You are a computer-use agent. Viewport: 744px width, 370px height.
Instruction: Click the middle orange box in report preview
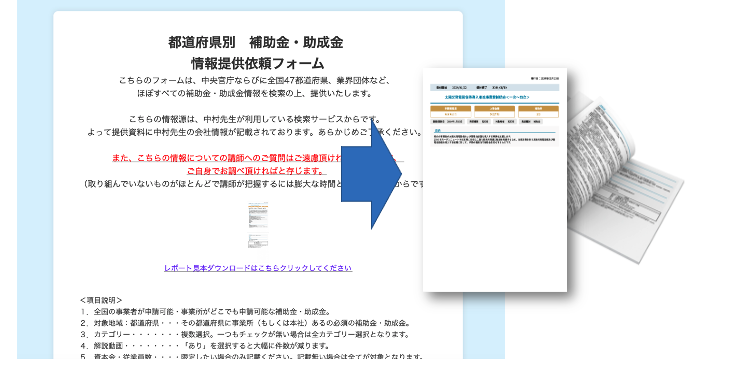(x=494, y=111)
